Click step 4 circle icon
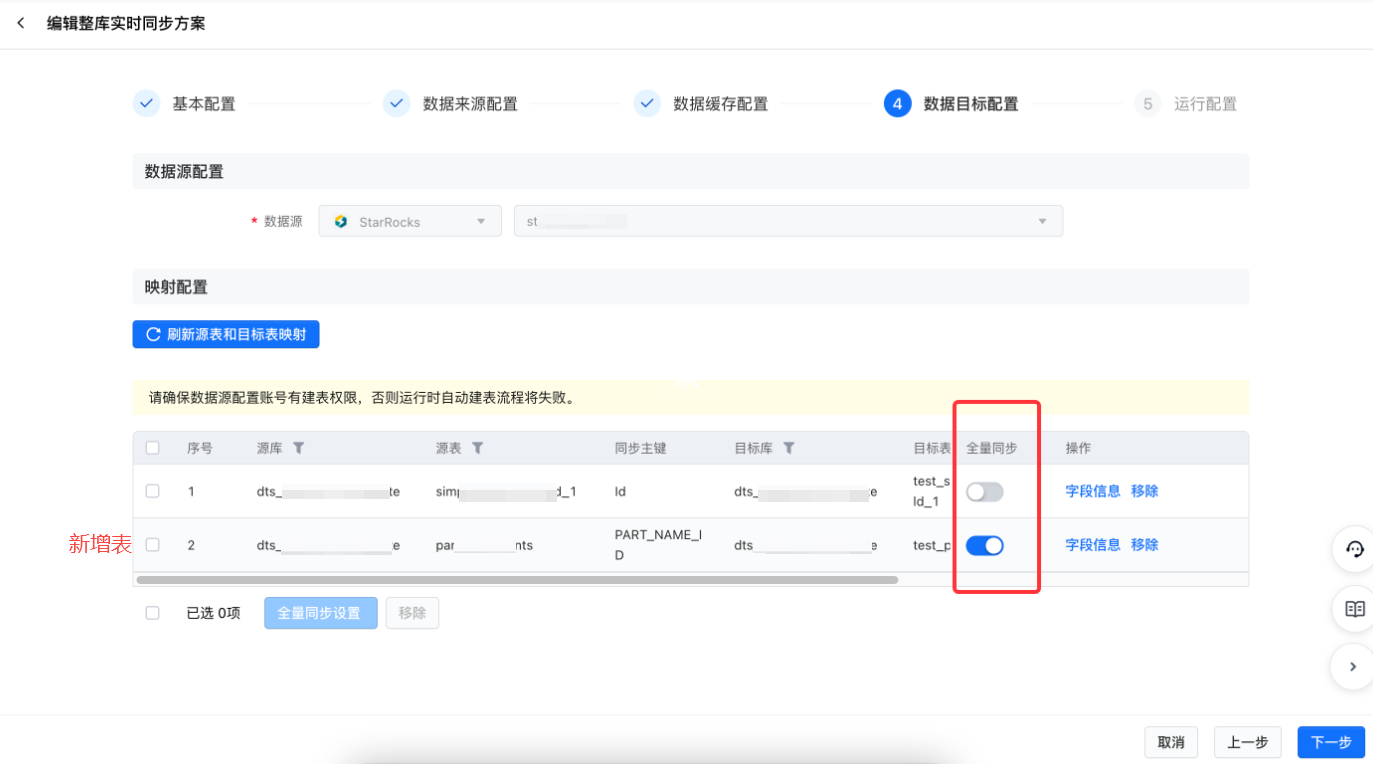Viewport: 1373px width, 764px height. pyautogui.click(x=897, y=104)
